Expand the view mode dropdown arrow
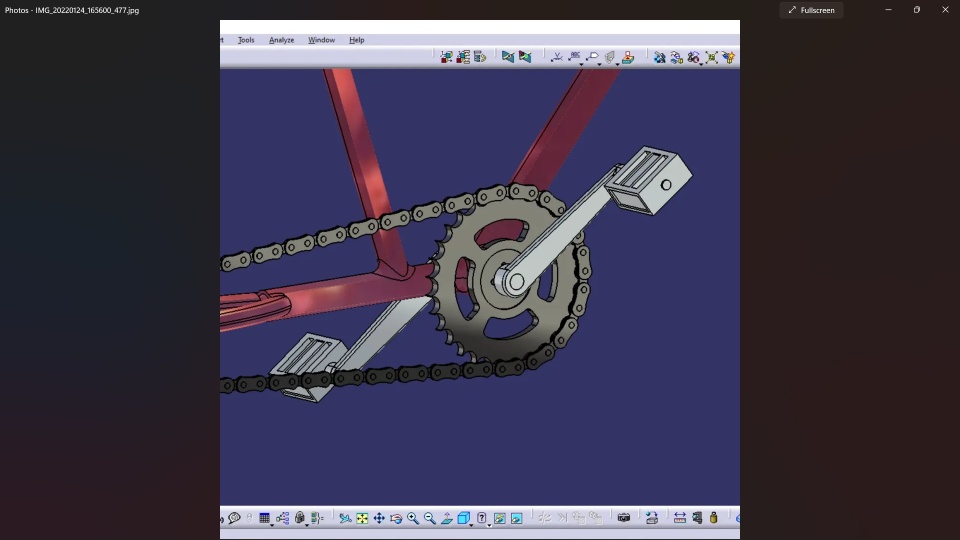 coord(489,525)
